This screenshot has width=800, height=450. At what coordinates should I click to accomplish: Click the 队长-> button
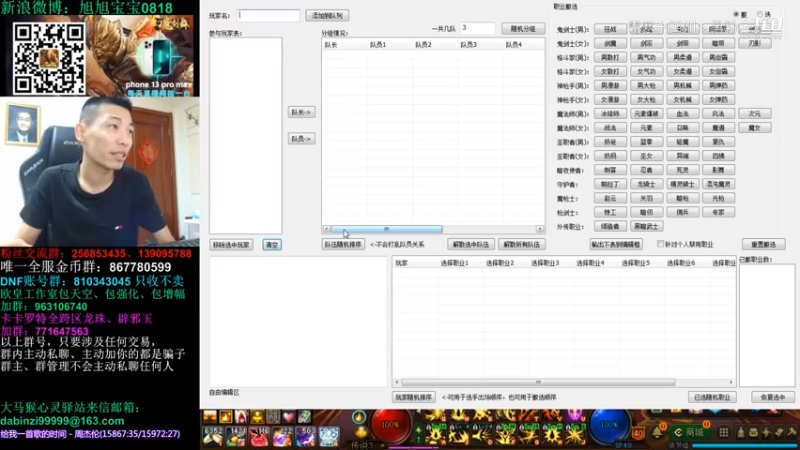pos(301,112)
